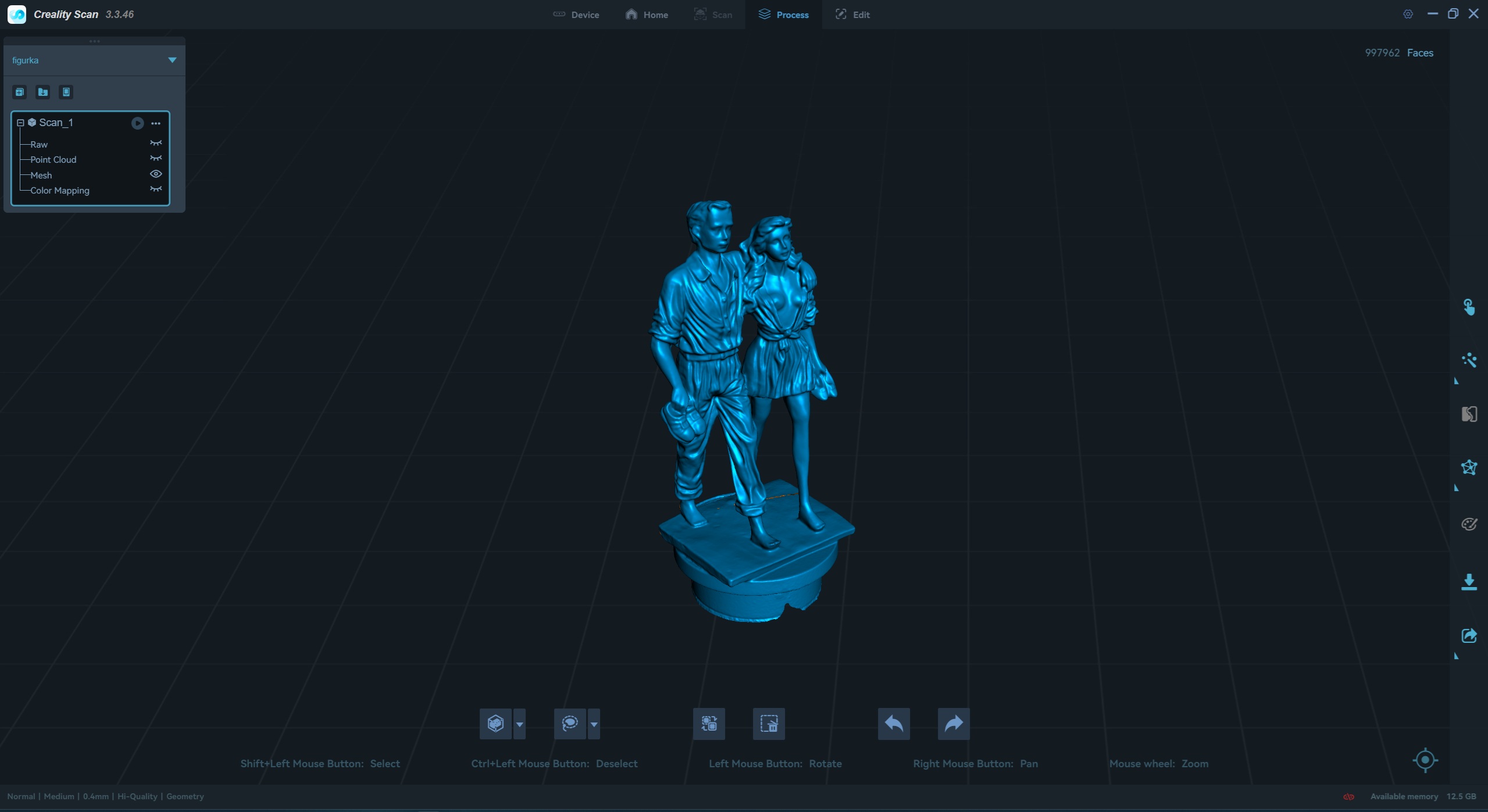Click the redo arrow button
Screen dimensions: 1488x812
954,724
